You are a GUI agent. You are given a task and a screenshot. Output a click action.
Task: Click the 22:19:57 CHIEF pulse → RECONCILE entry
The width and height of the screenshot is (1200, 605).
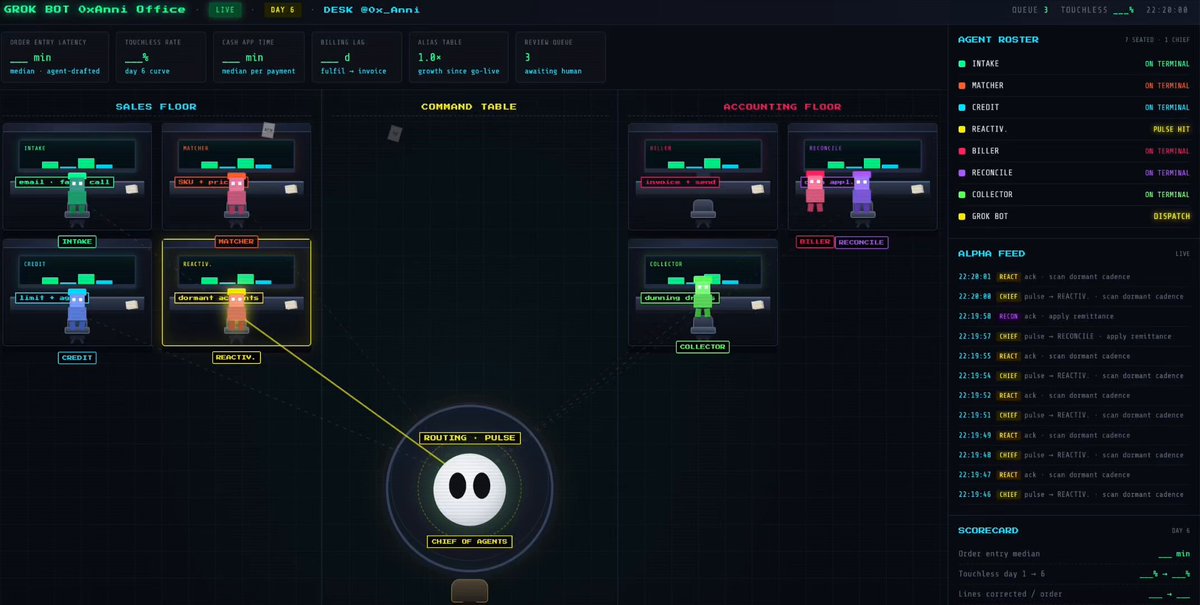pyautogui.click(x=1074, y=336)
